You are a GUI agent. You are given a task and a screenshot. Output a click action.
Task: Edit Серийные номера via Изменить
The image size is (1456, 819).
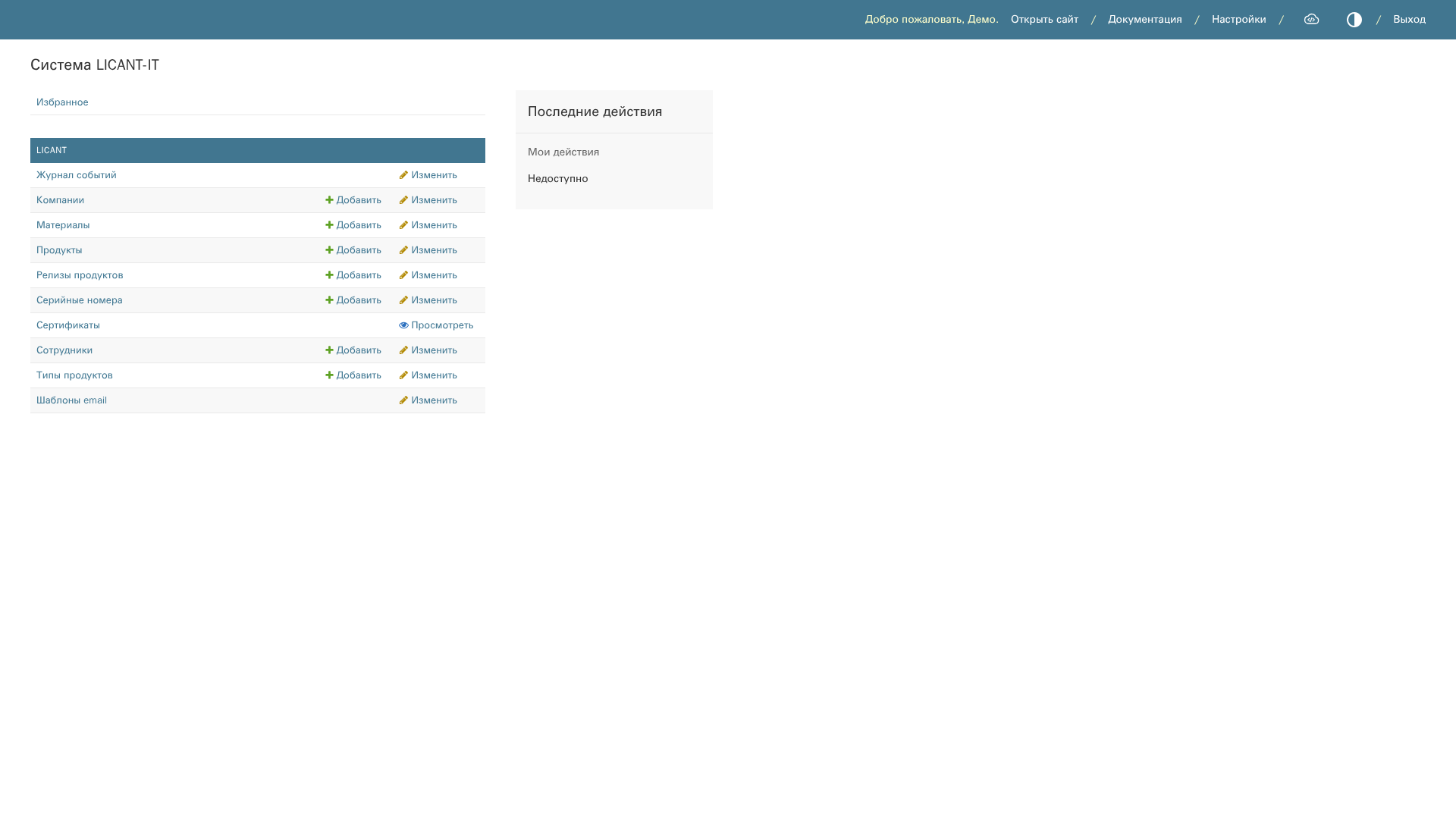pyautogui.click(x=428, y=300)
